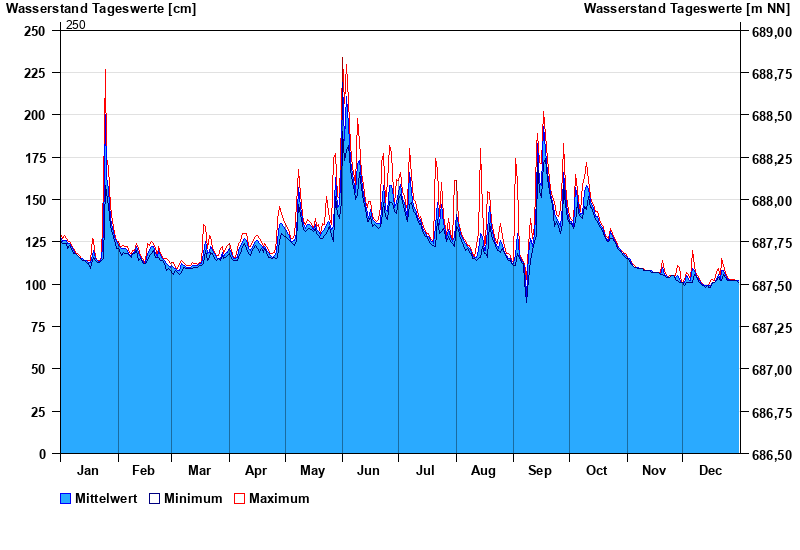Click the 'Jan' month label
The height and width of the screenshot is (550, 800).
[88, 470]
